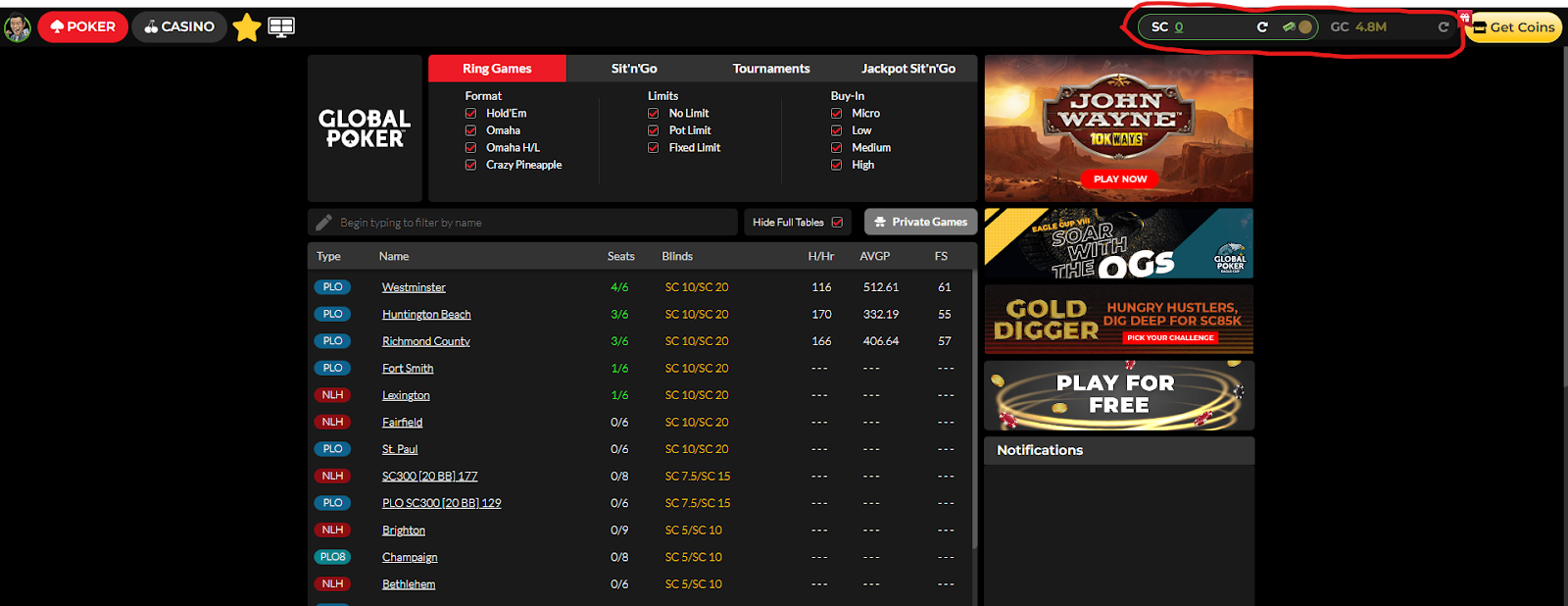Refresh the GC balance
The image size is (1568, 606).
1443,27
